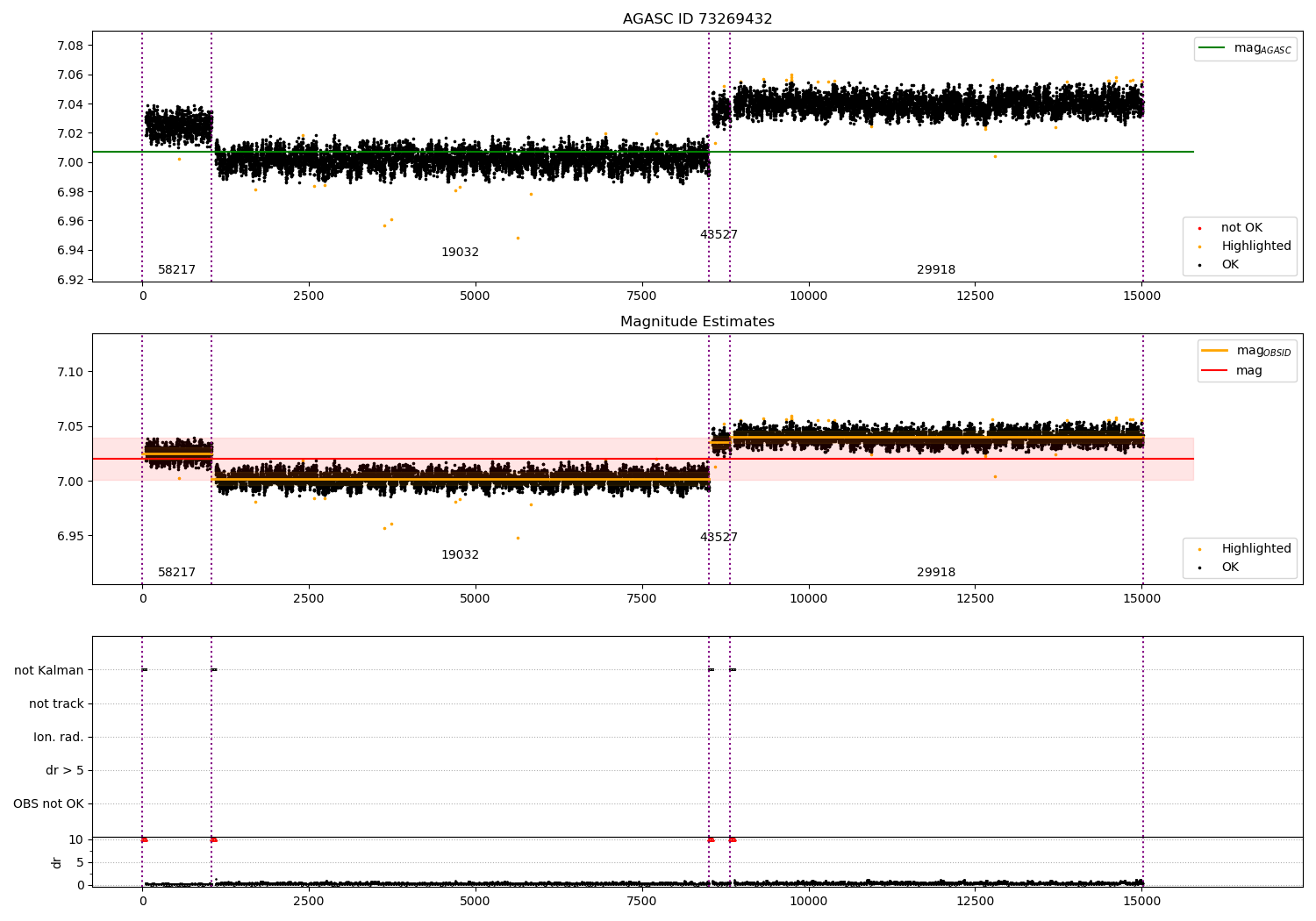The height and width of the screenshot is (921, 1316).
Task: Click the 'not track' axis label
Action: pyautogui.click(x=56, y=703)
